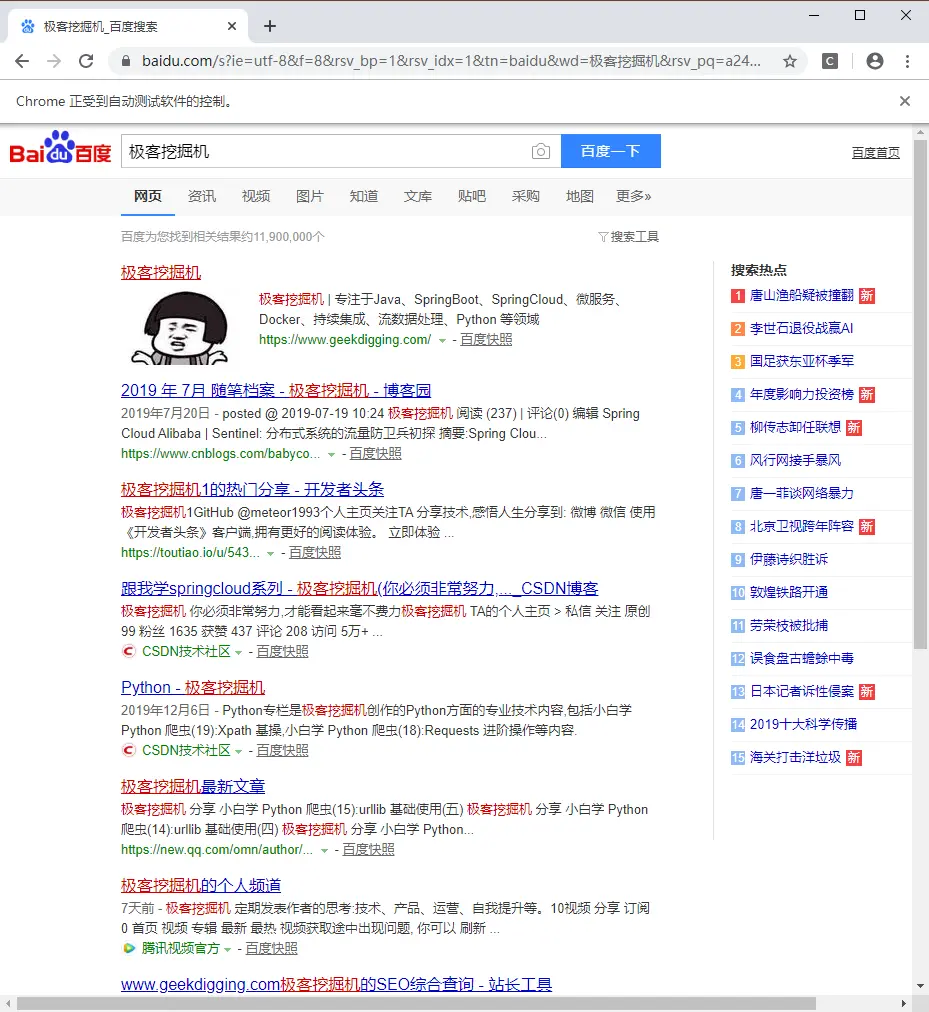
Task: Click CSDN logo under springcloud result
Action: click(x=128, y=651)
